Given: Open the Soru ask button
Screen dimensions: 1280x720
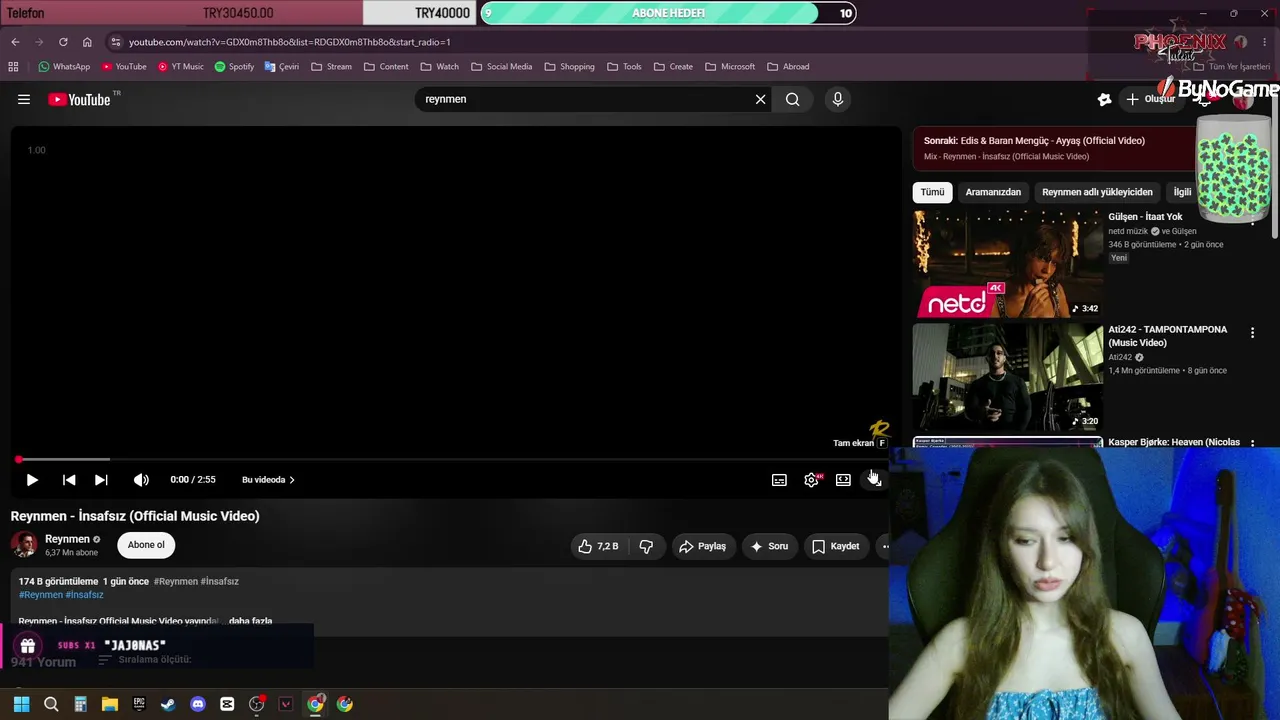Looking at the screenshot, I should tap(770, 546).
